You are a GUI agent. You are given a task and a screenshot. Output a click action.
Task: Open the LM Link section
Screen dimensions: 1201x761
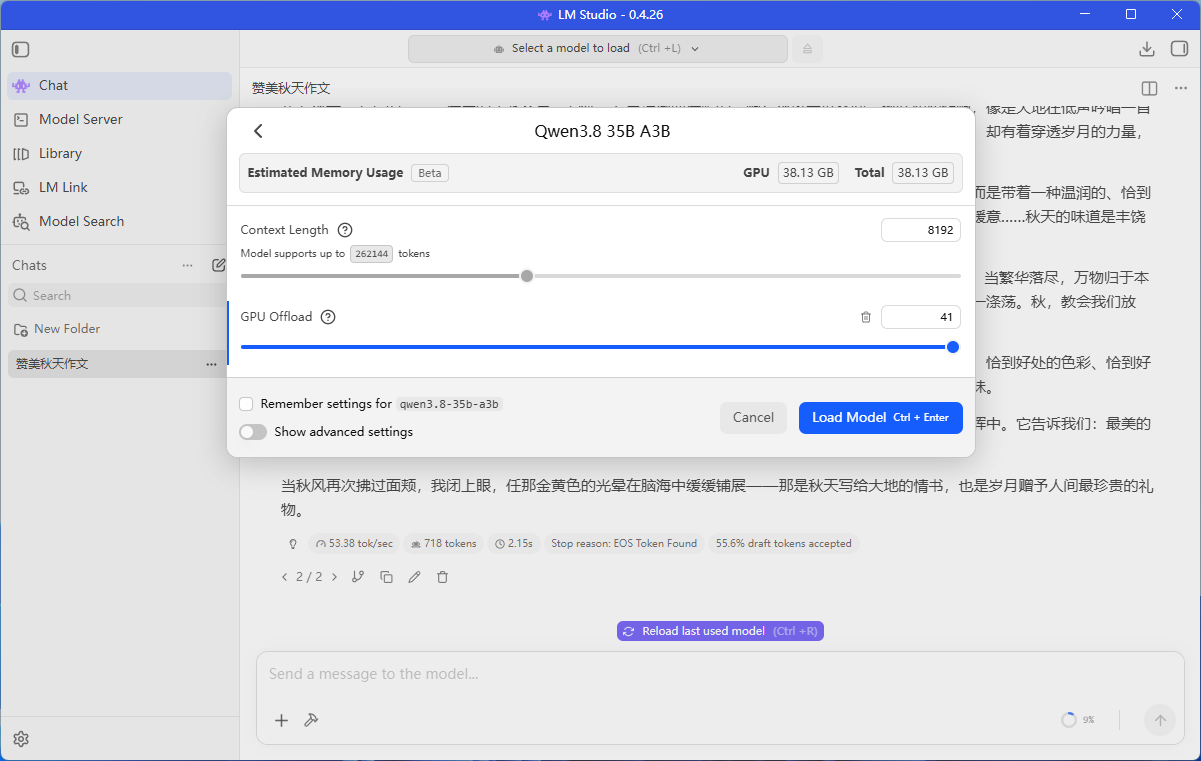(x=119, y=187)
